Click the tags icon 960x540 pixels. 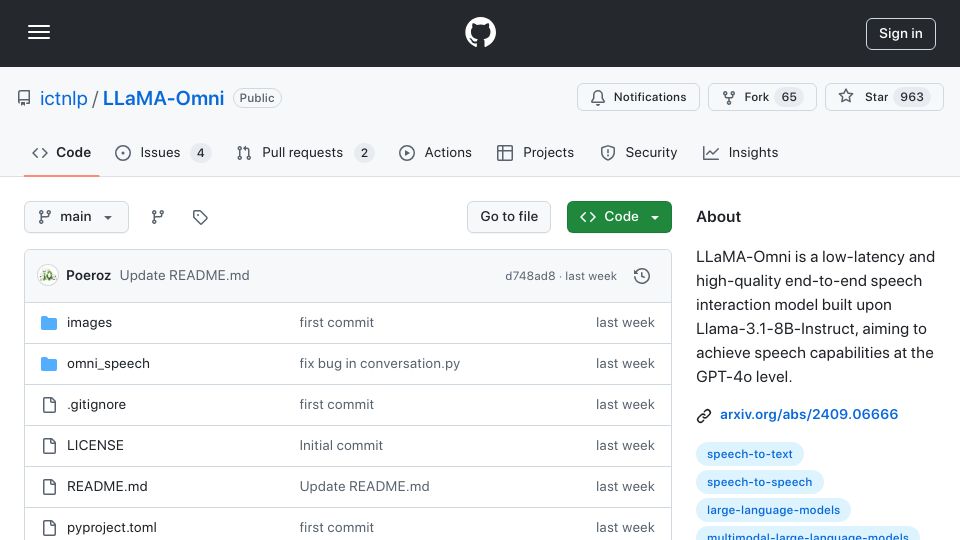click(x=200, y=217)
